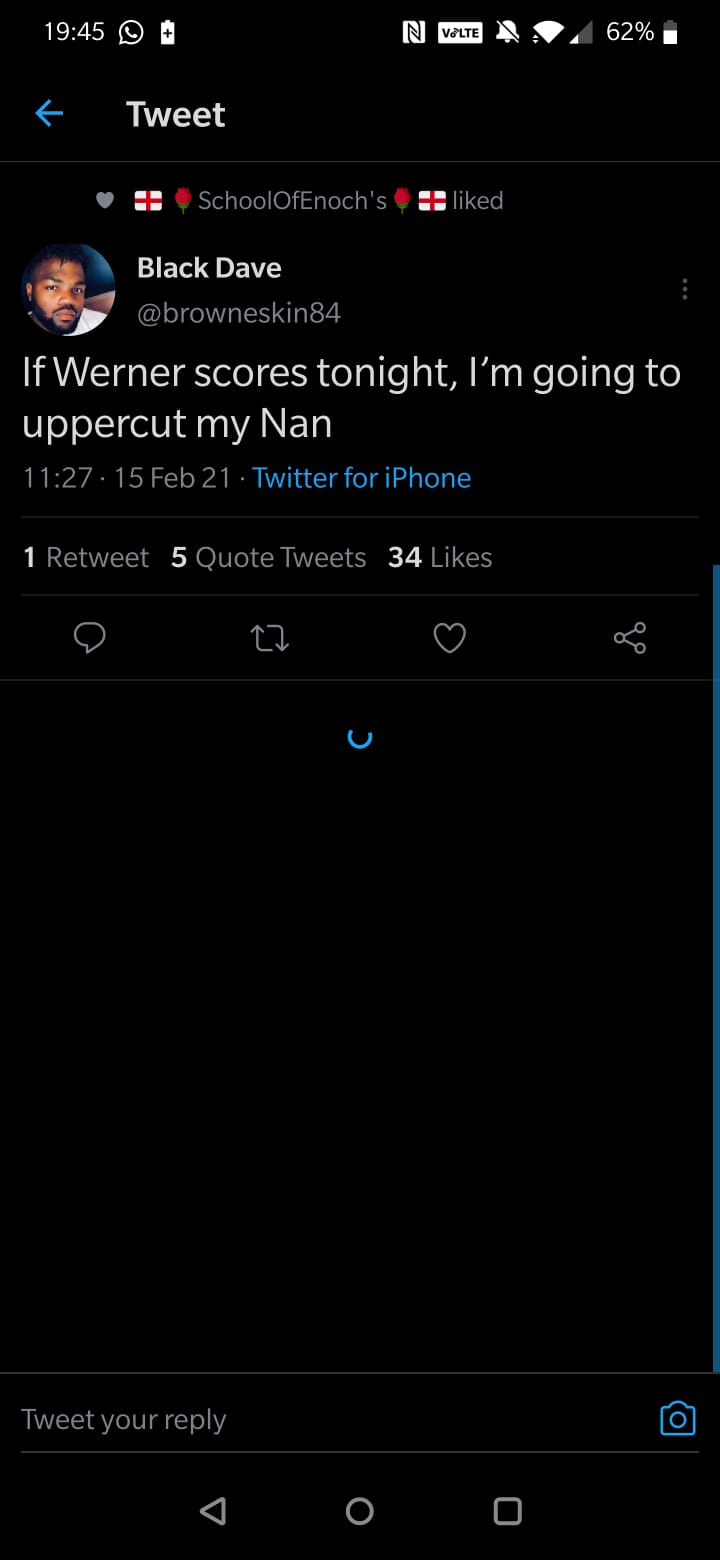Image resolution: width=720 pixels, height=1560 pixels.
Task: Open the Black Dave display name
Action: (x=209, y=268)
